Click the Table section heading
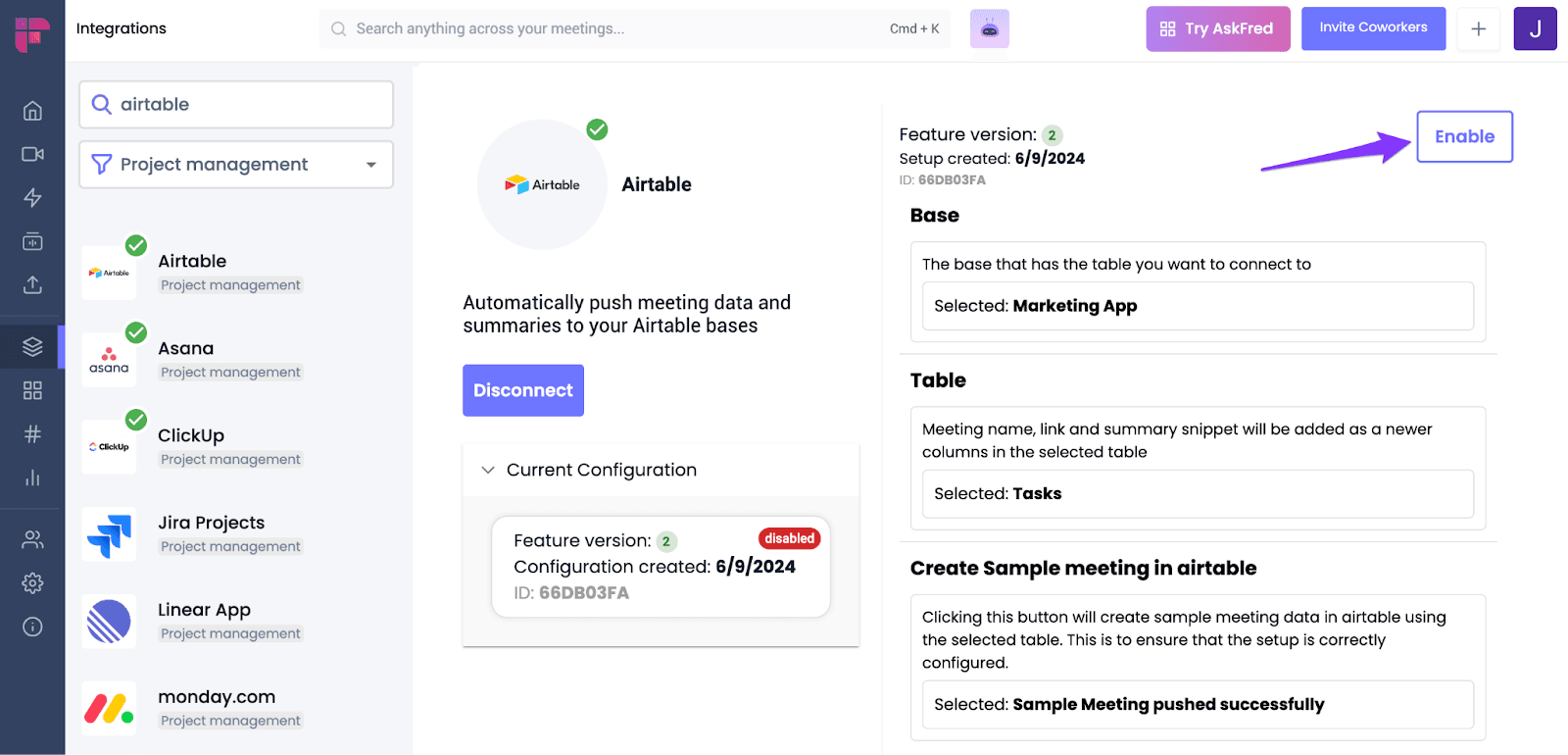The height and width of the screenshot is (755, 1568). (938, 380)
